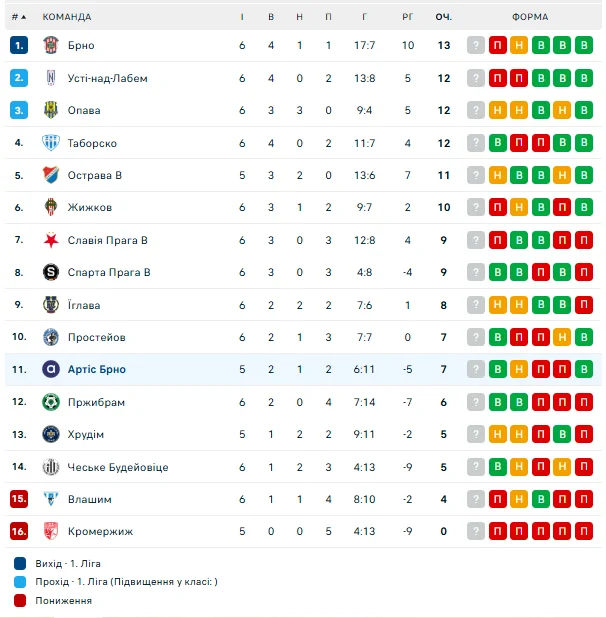Click the Vlašim team crest
606x618 pixels.
click(51, 499)
